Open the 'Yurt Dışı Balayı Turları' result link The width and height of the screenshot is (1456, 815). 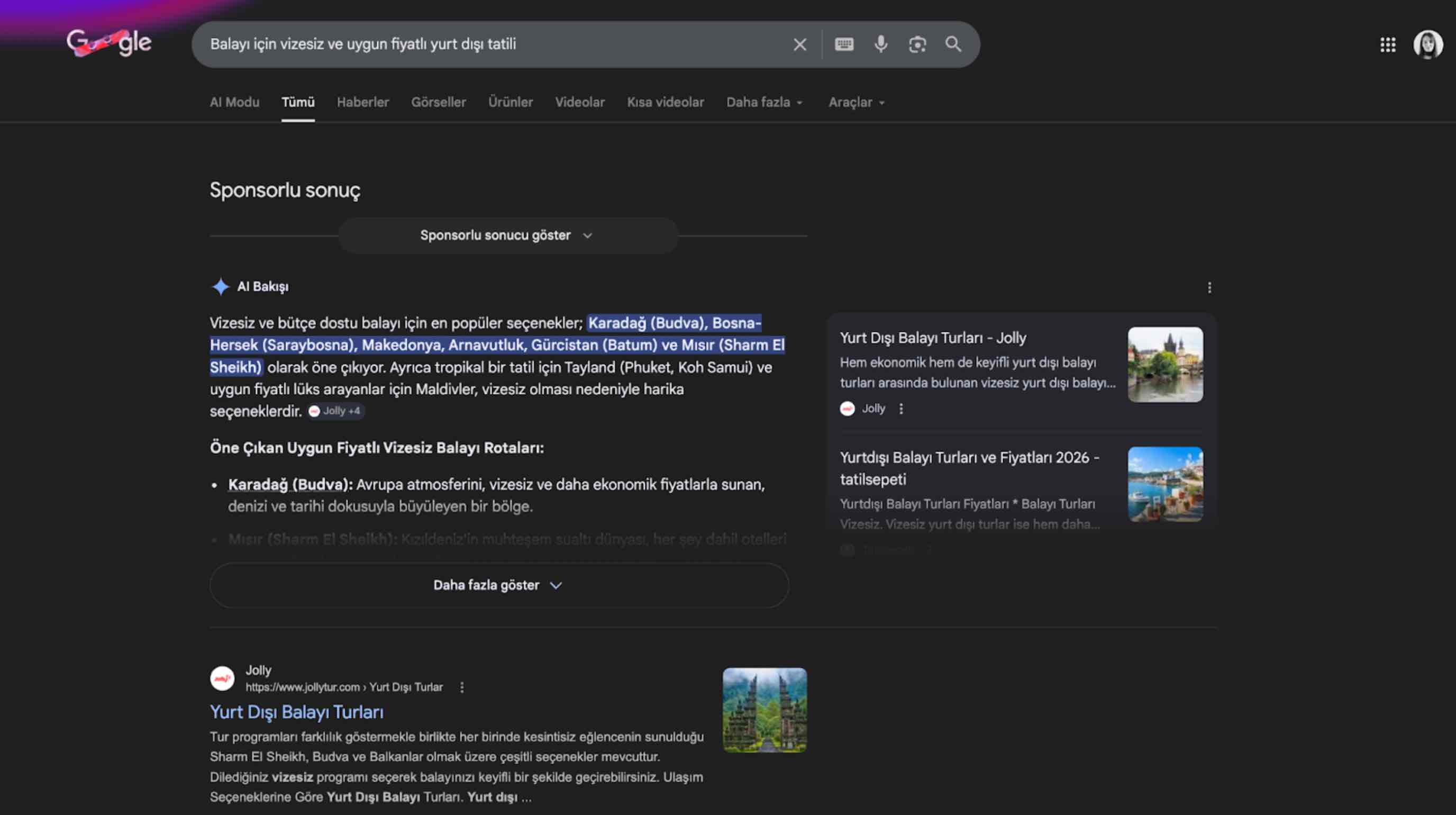click(x=296, y=712)
